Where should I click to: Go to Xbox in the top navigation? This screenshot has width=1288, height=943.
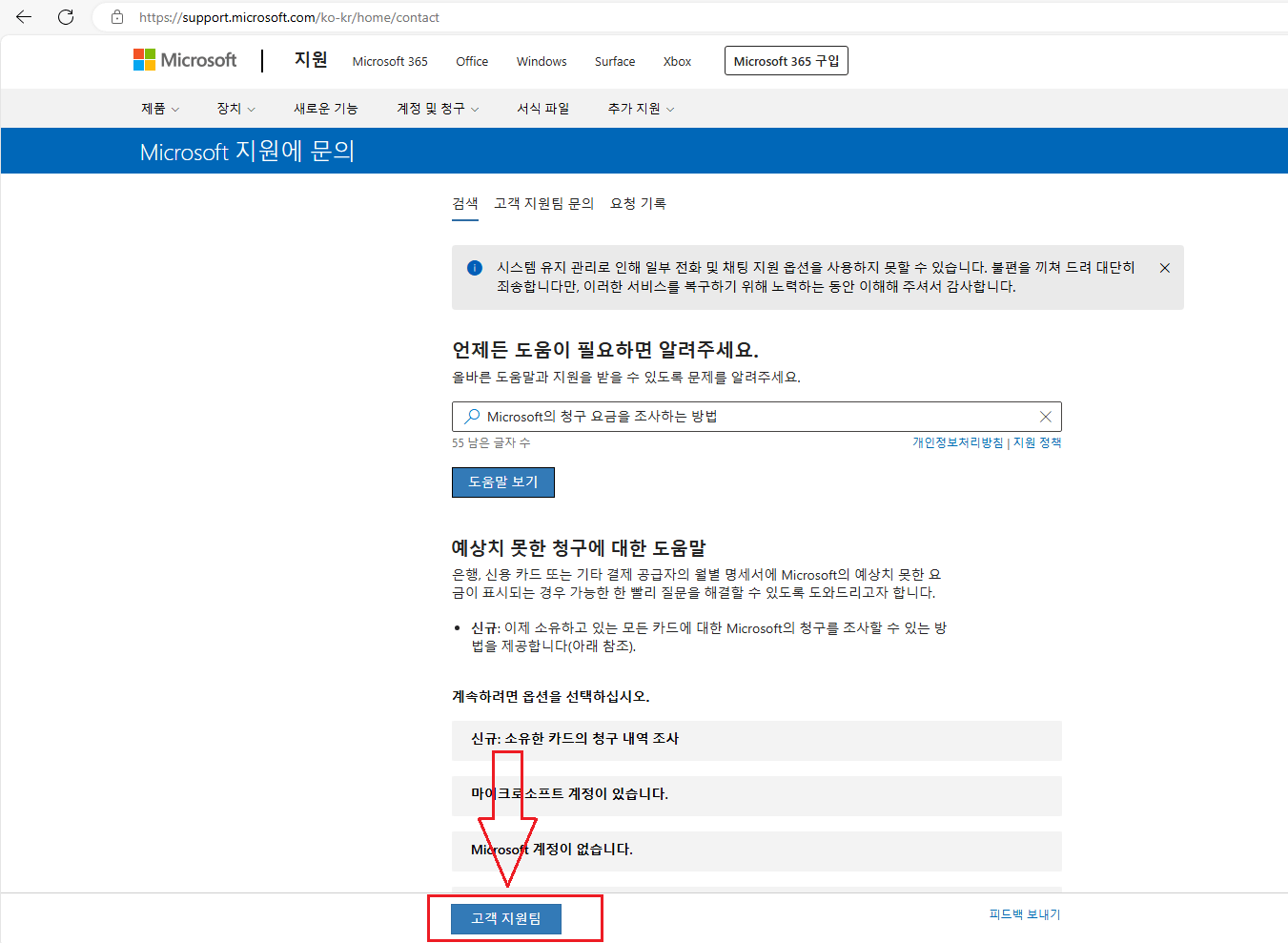[678, 61]
